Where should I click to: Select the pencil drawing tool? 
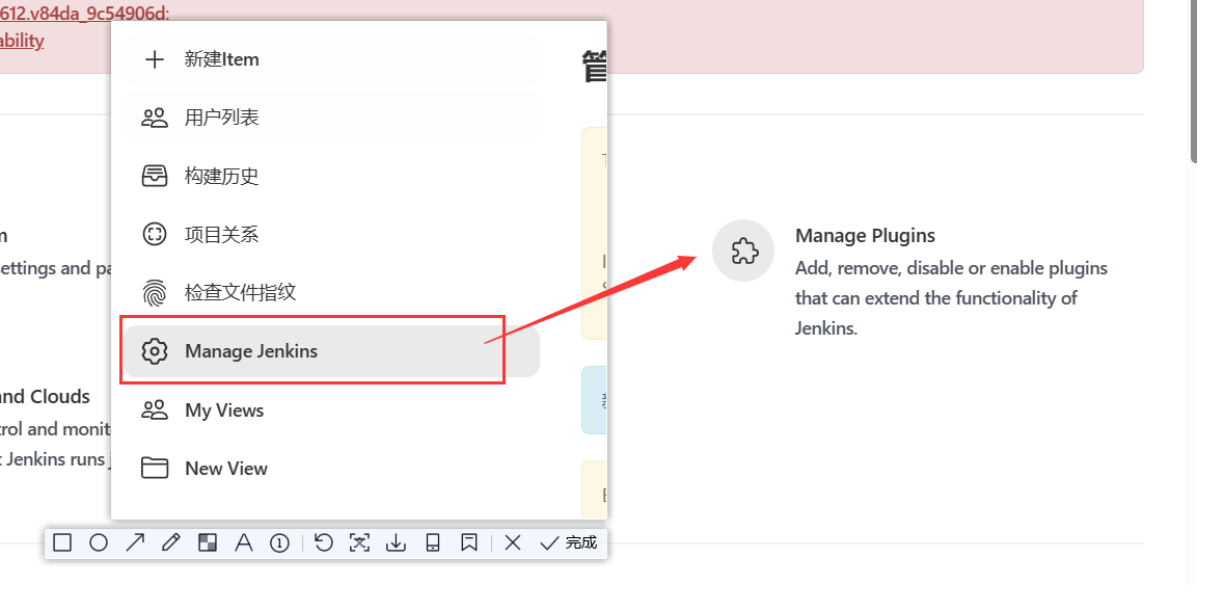pyautogui.click(x=171, y=542)
